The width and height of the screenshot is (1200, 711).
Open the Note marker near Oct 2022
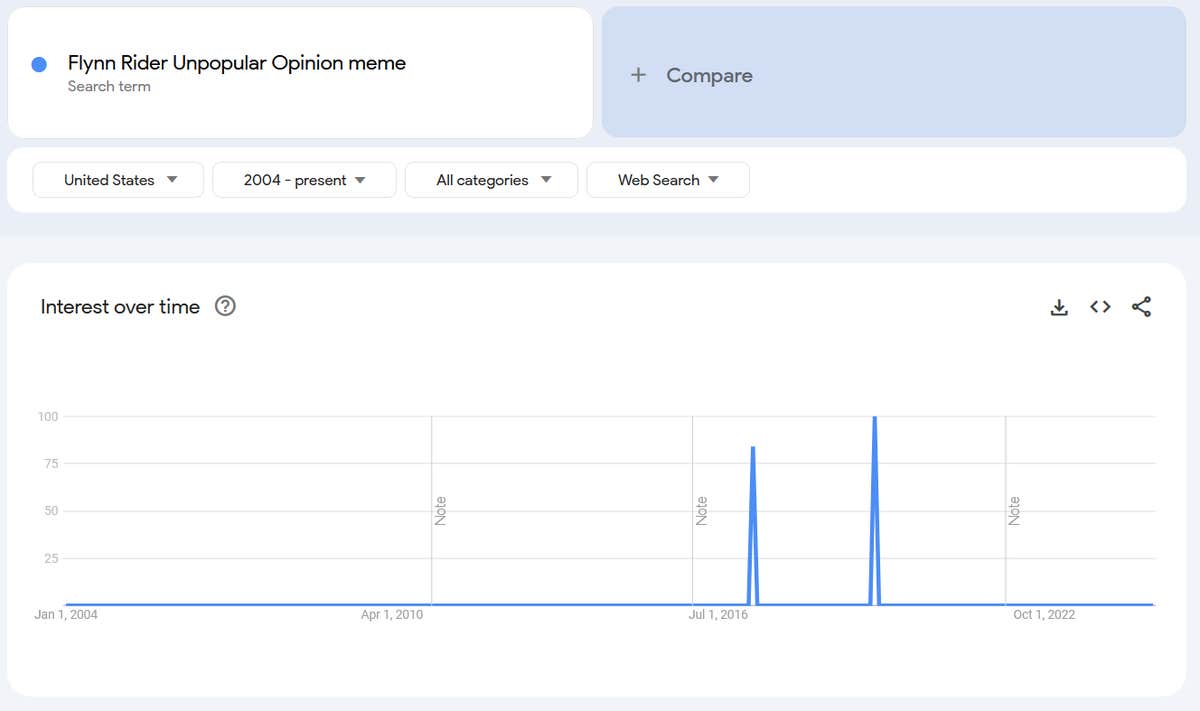coord(1015,511)
